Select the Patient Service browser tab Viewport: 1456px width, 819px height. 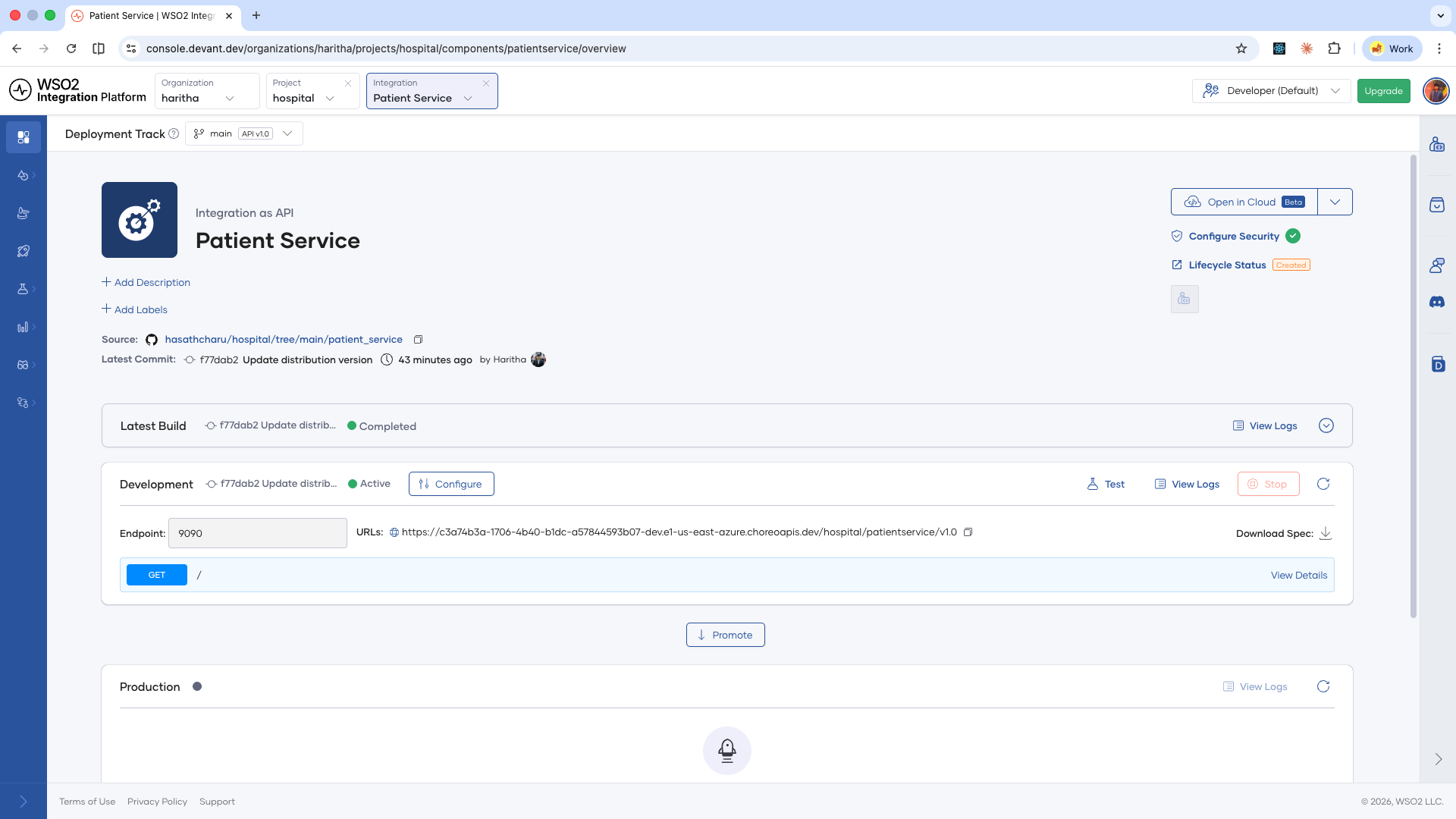click(x=152, y=15)
